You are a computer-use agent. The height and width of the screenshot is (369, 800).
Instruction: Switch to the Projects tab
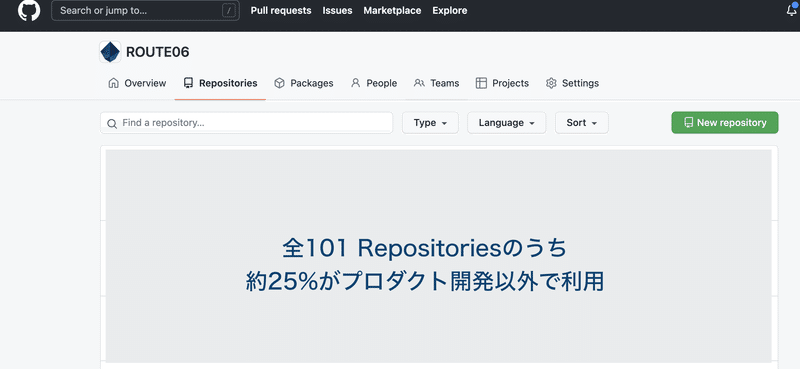point(502,83)
